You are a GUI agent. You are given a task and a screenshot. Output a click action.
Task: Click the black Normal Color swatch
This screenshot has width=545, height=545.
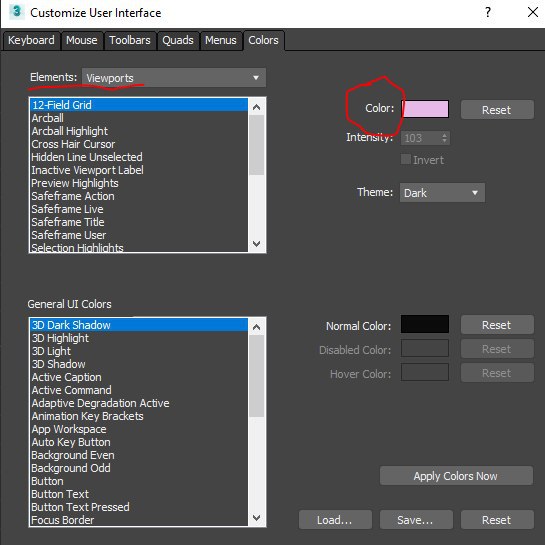click(425, 324)
